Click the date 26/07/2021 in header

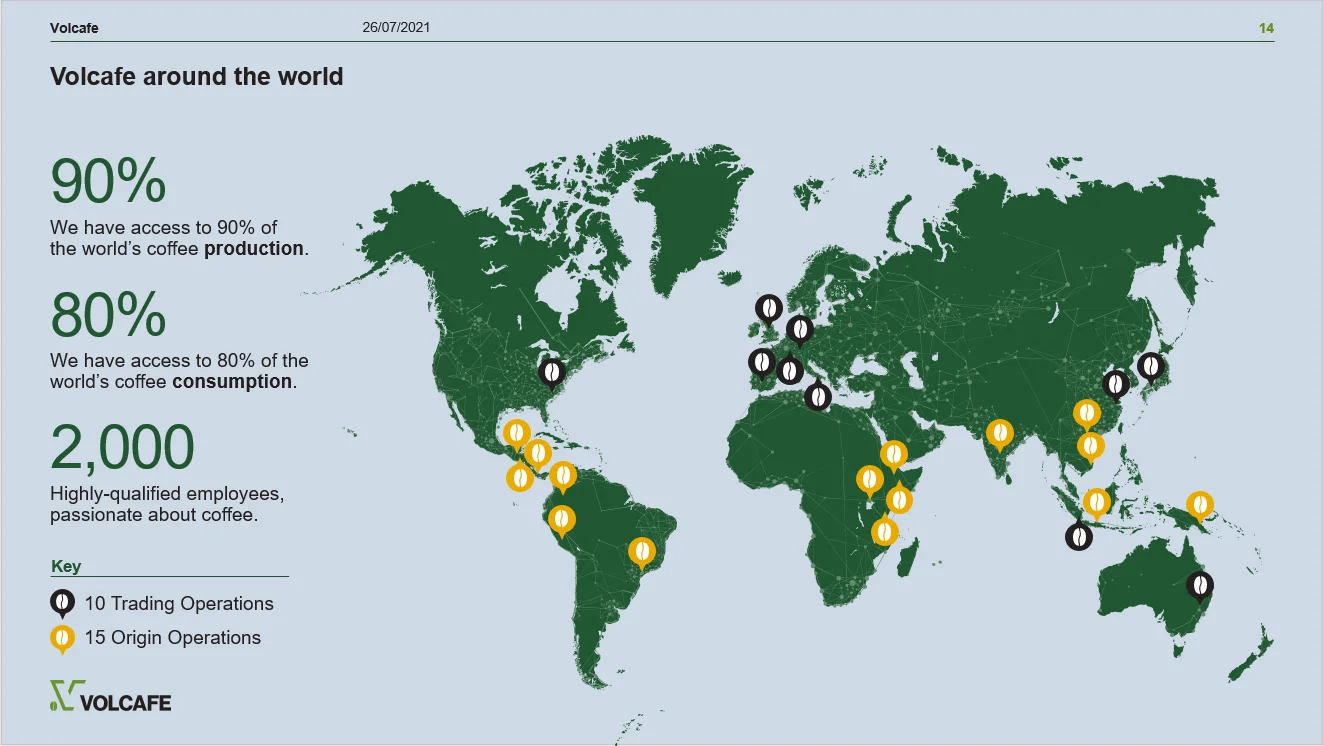point(396,28)
